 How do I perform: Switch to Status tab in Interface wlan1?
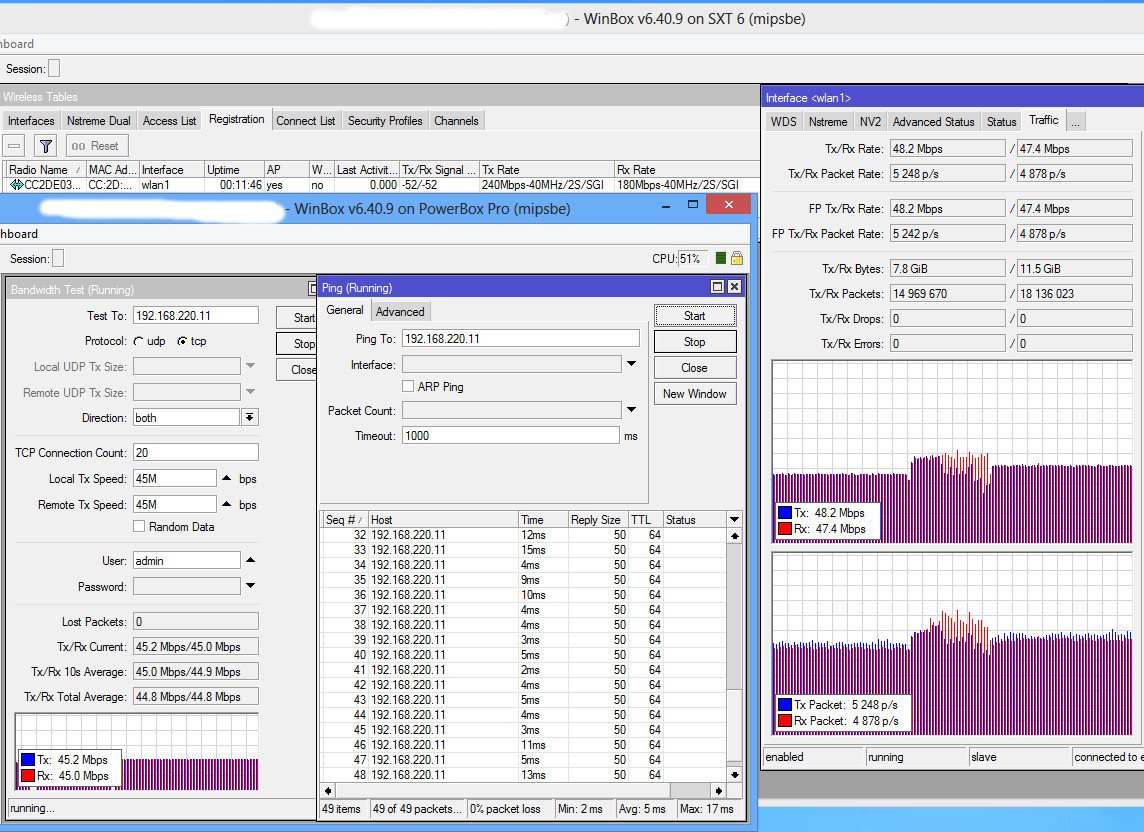tap(1001, 122)
